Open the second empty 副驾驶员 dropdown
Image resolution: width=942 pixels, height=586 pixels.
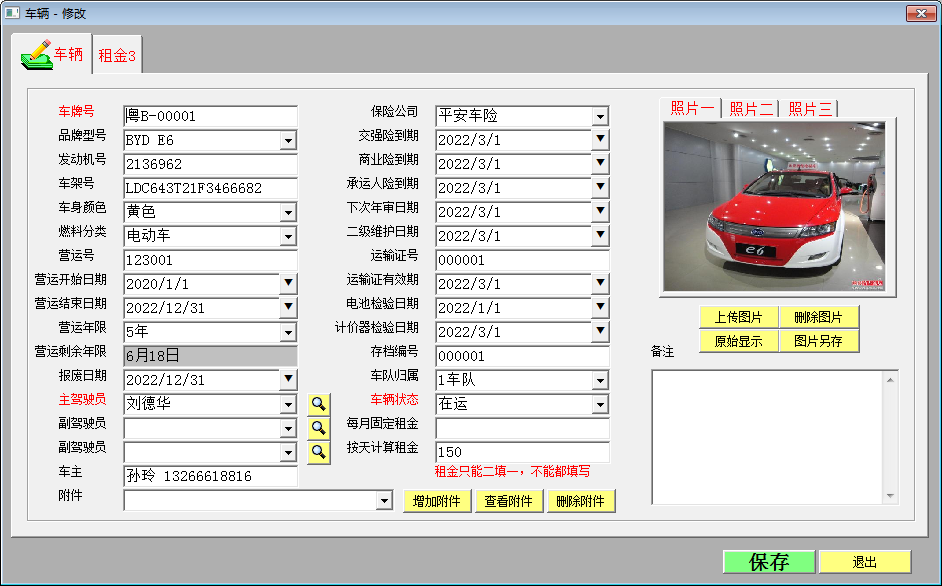click(x=288, y=453)
